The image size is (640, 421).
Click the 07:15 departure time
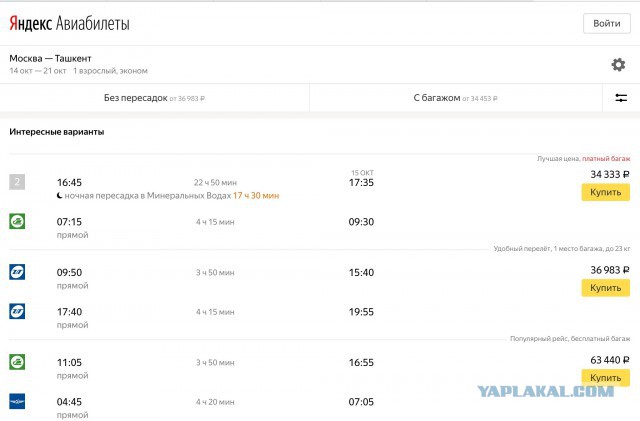coord(69,222)
